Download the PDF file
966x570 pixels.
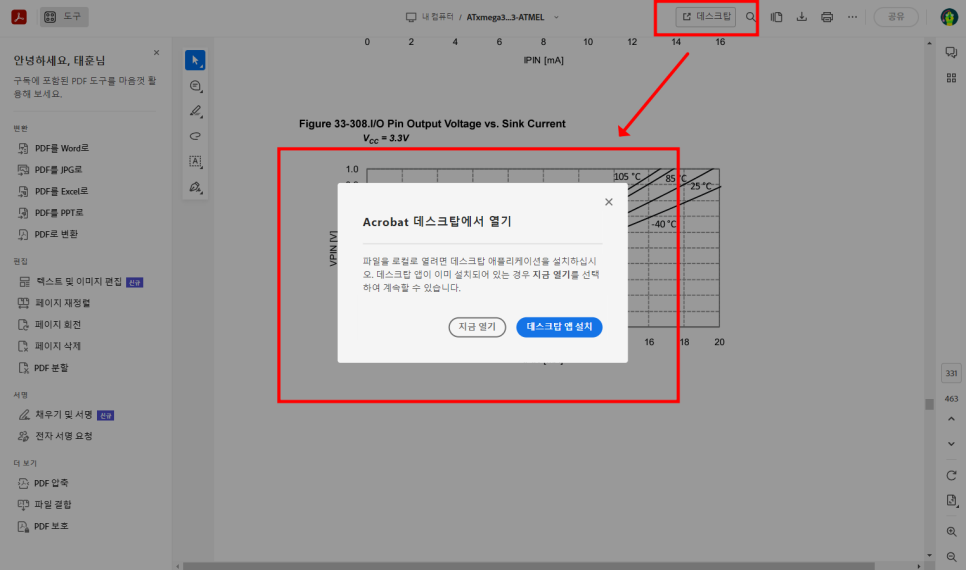[x=802, y=17]
